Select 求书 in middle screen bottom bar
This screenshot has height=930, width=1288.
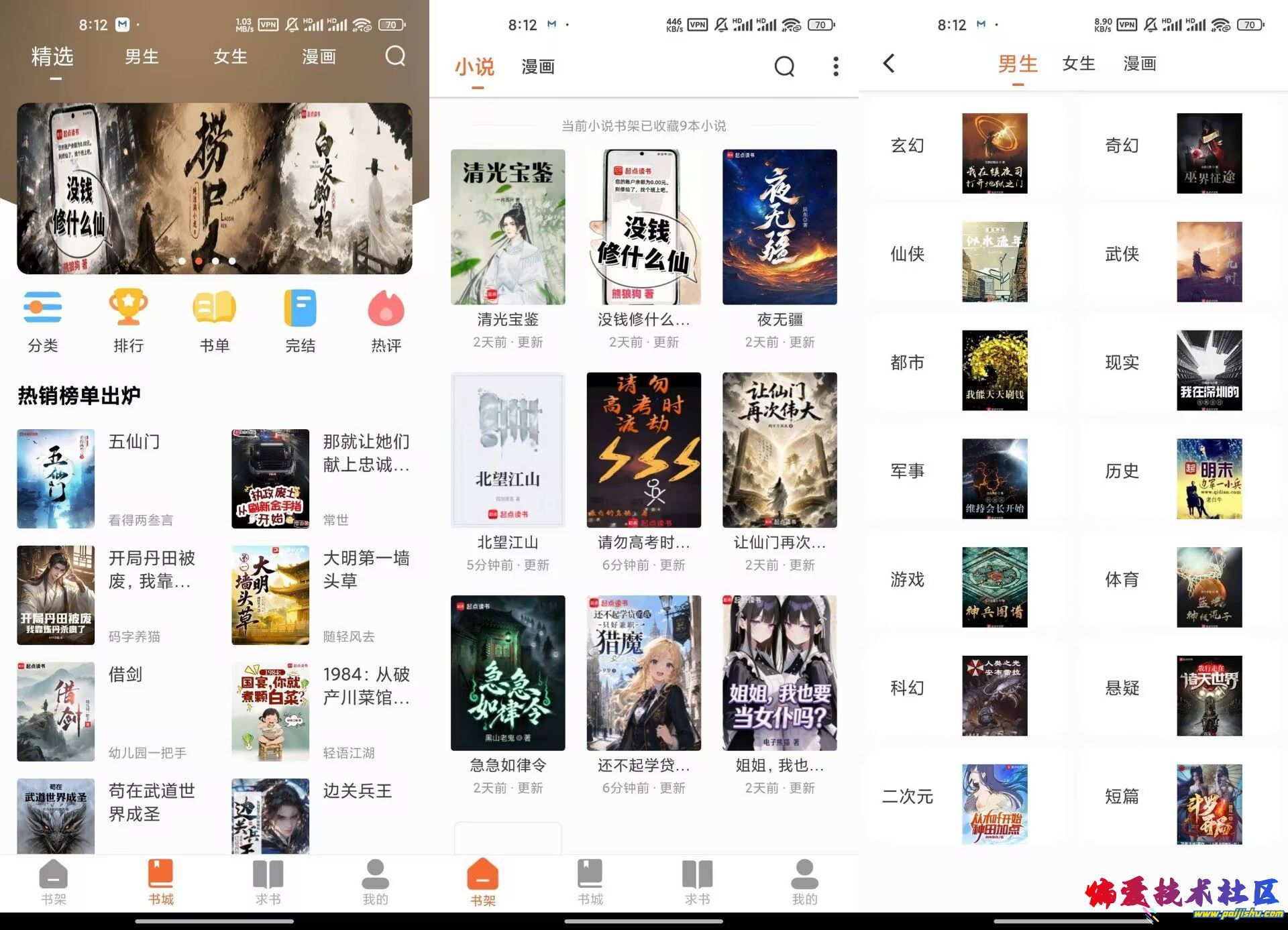pyautogui.click(x=698, y=882)
